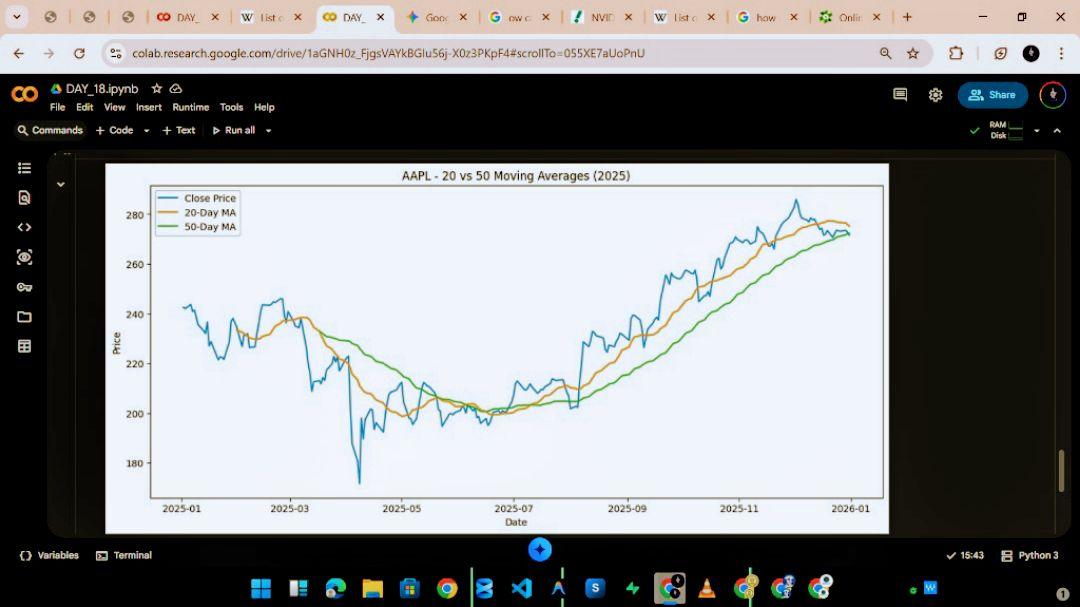Open browser zoom magnifier icon
The width and height of the screenshot is (1080, 607).
pos(885,53)
